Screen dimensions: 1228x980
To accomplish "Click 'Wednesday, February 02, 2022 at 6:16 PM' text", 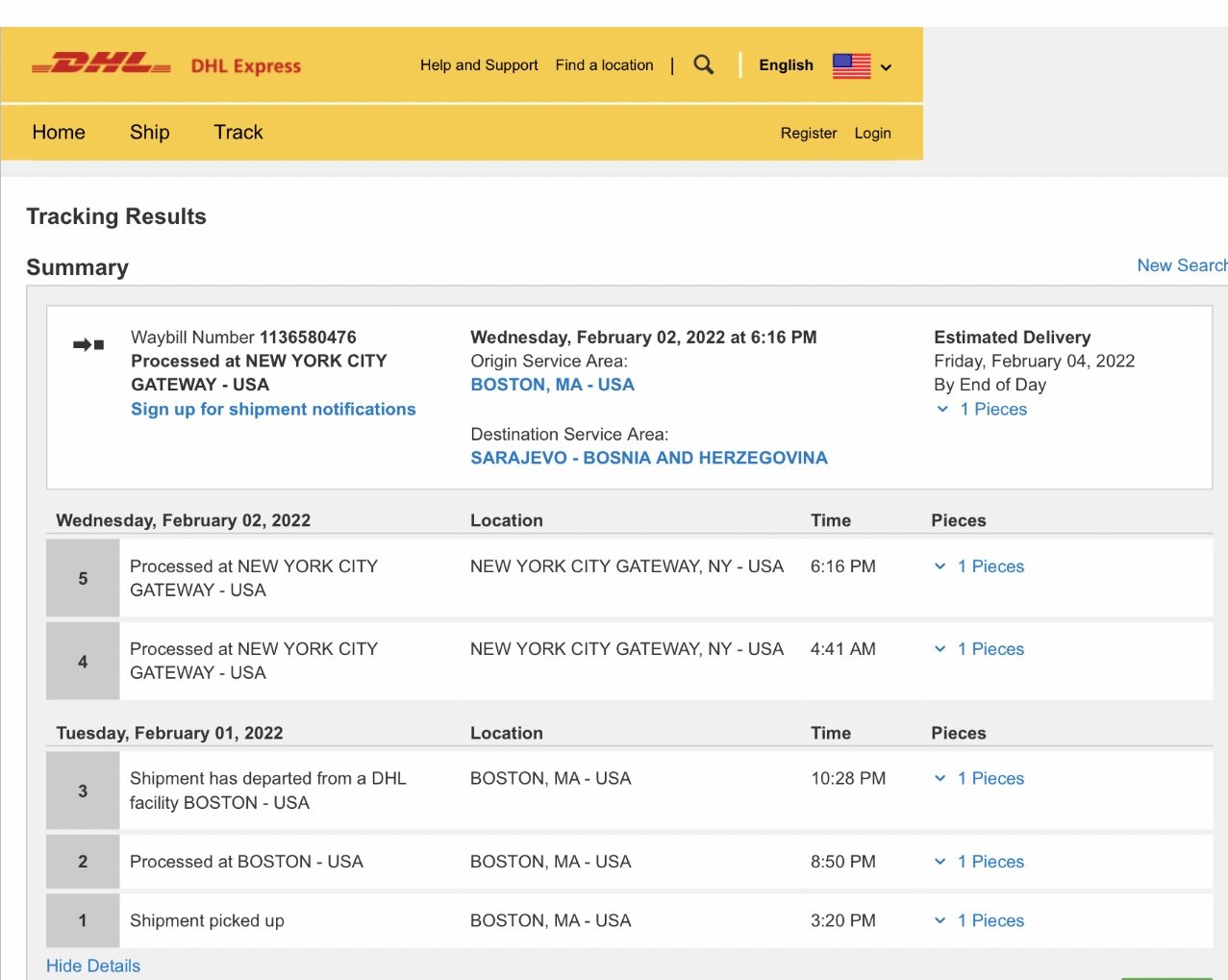I will click(x=643, y=338).
